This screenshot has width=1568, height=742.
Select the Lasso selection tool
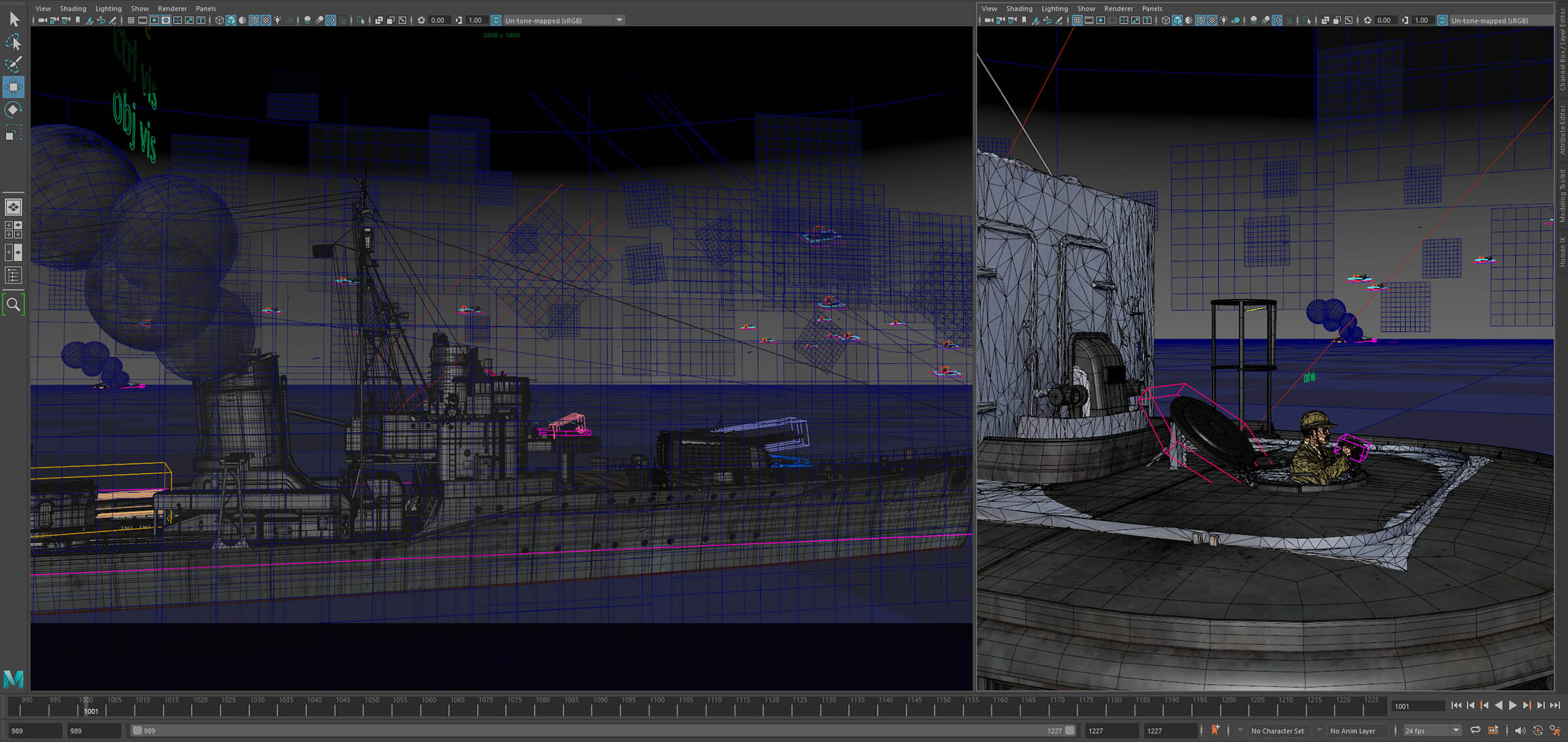coord(13,42)
